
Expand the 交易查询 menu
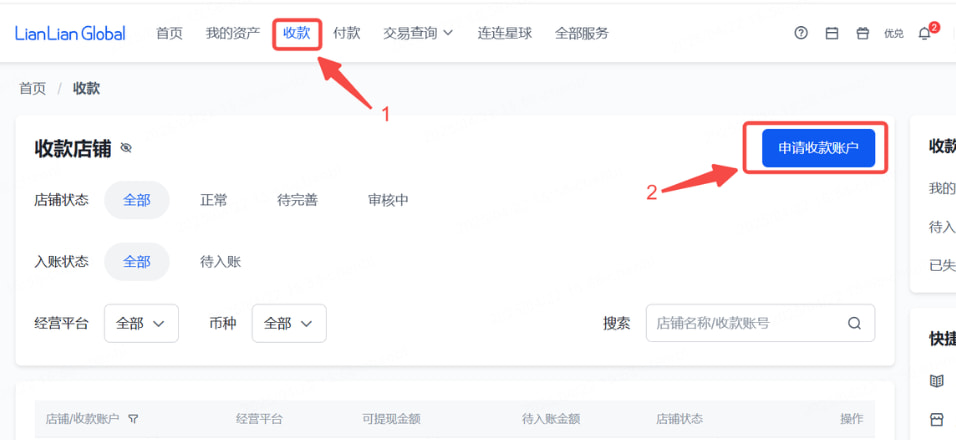[x=418, y=33]
